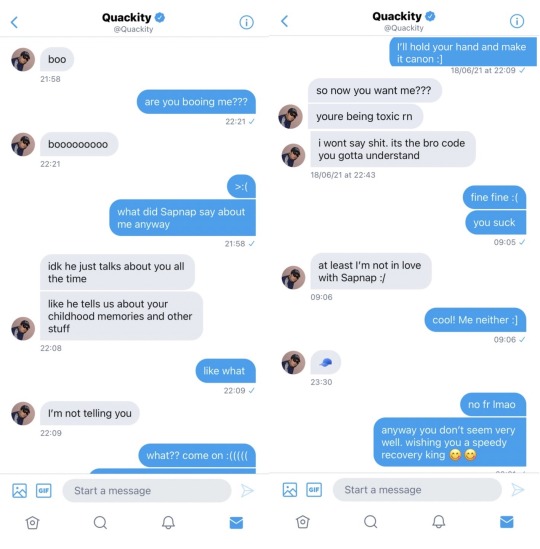Open GIF picker in the left chat
The image size is (540, 549).
click(44, 490)
